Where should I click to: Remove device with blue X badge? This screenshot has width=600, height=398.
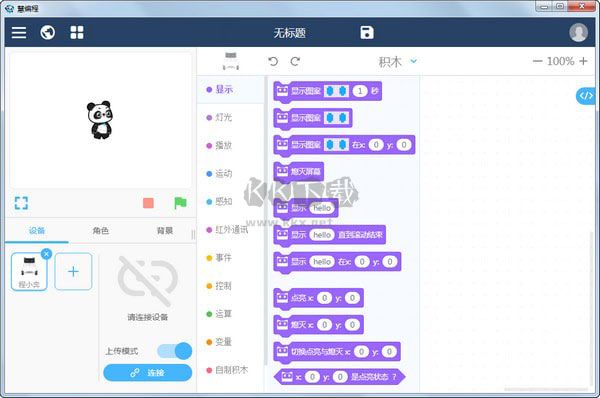(x=46, y=254)
